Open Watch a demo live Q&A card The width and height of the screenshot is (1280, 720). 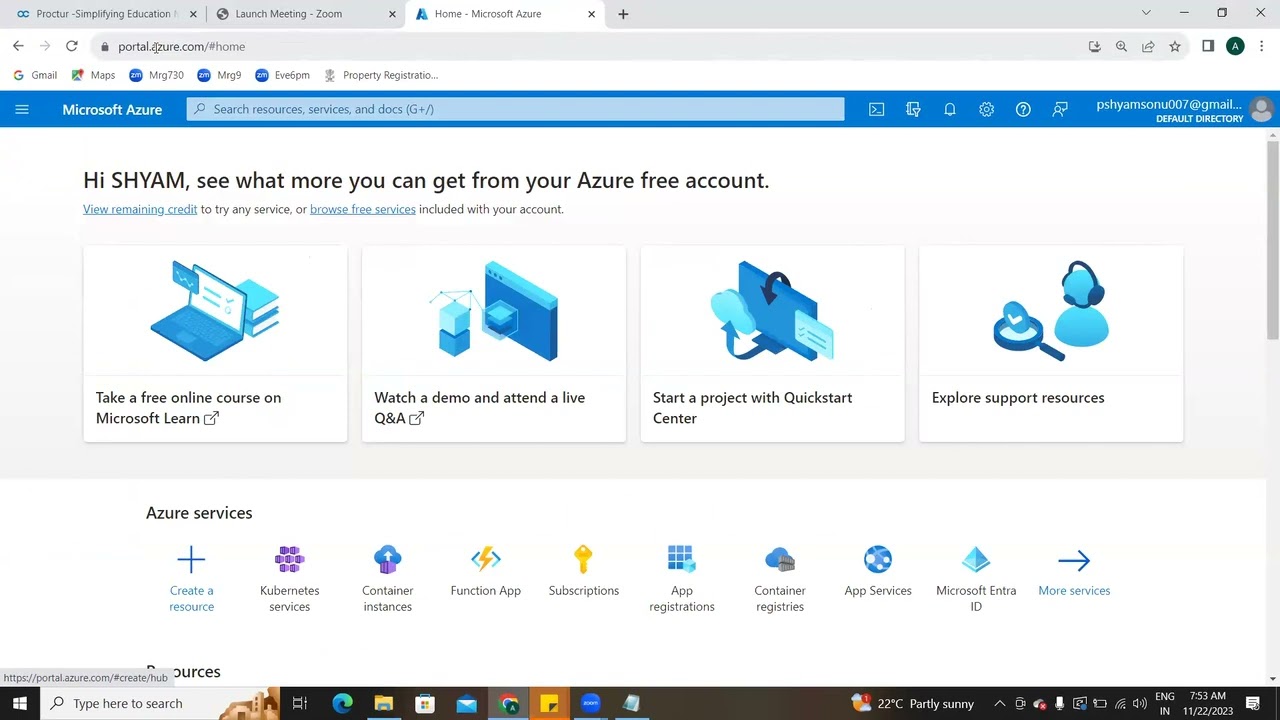click(x=494, y=343)
